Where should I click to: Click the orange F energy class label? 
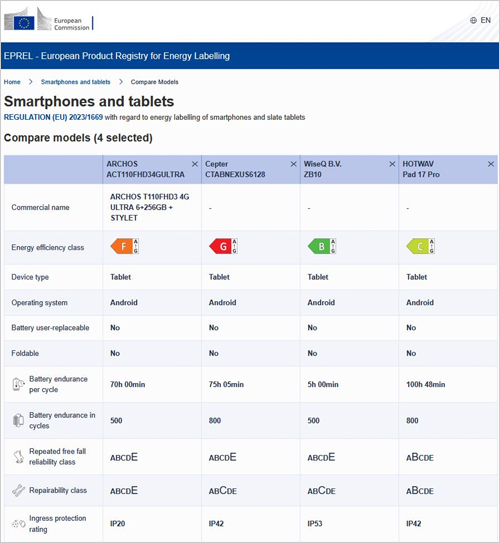pyautogui.click(x=125, y=246)
